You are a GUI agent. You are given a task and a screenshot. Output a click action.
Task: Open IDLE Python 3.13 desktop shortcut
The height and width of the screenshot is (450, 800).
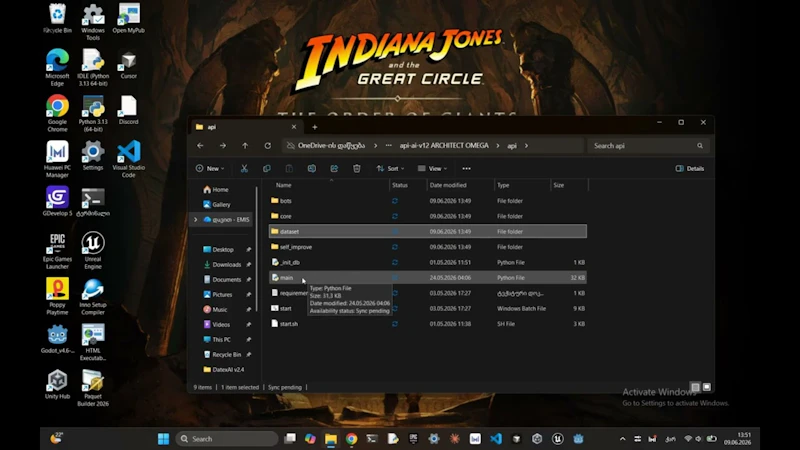93,67
